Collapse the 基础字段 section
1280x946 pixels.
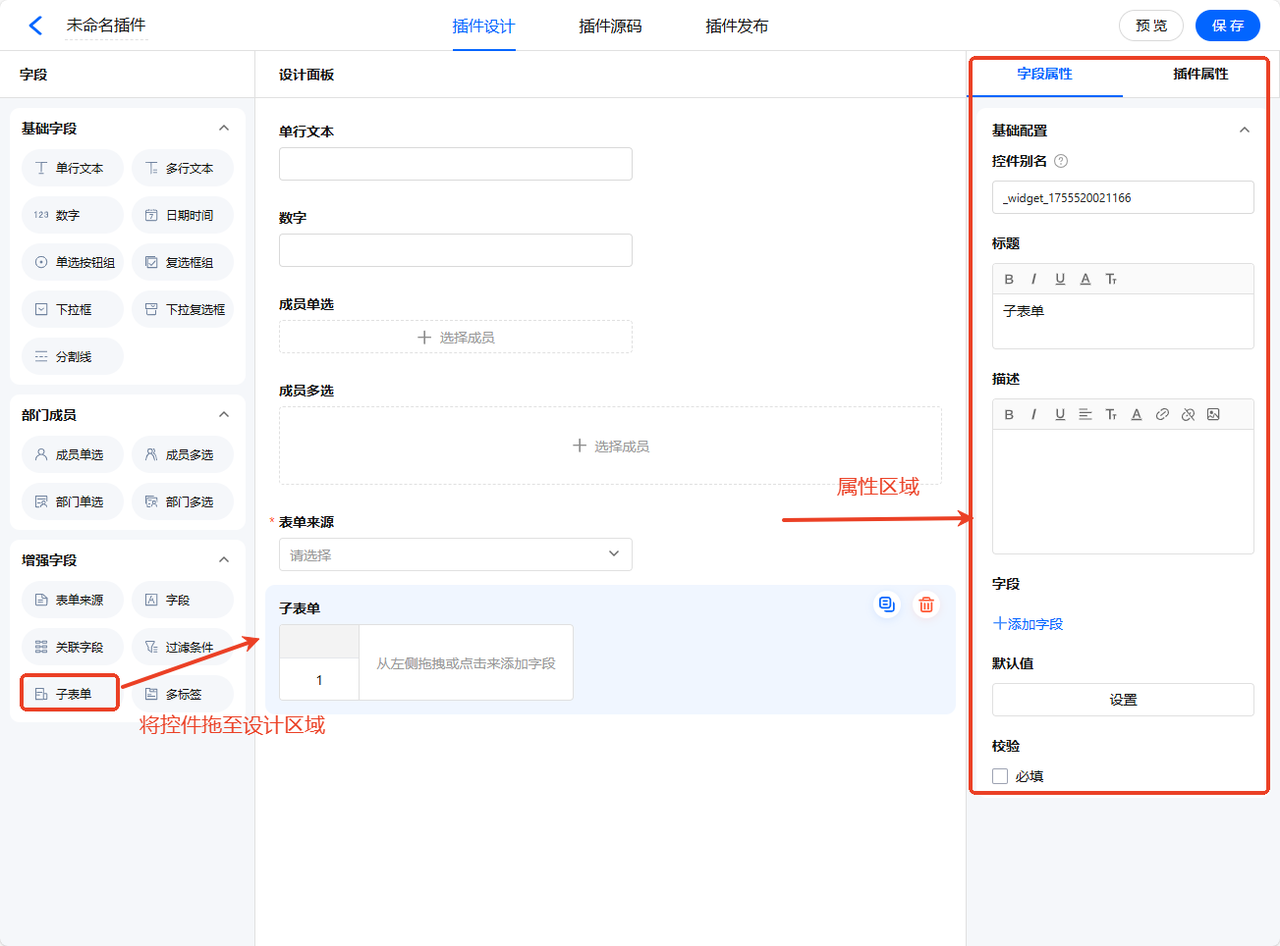(x=224, y=128)
